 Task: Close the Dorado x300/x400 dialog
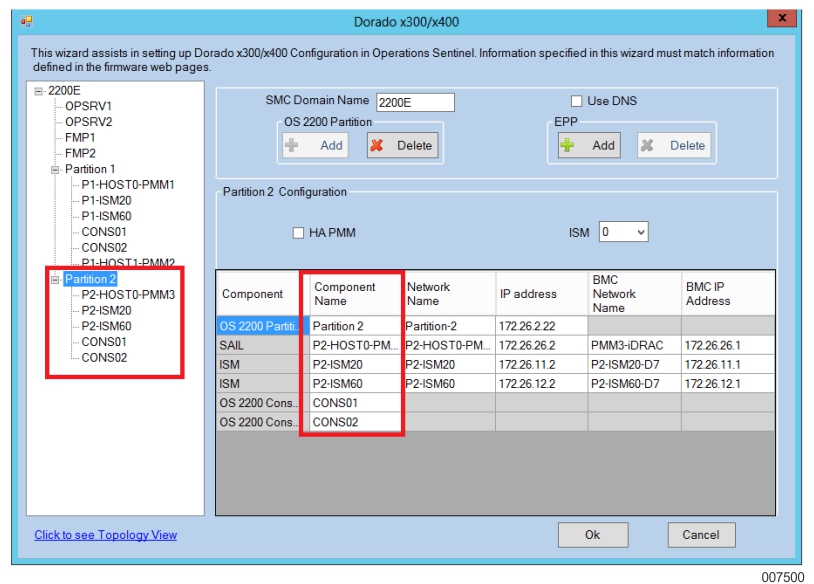coord(780,19)
